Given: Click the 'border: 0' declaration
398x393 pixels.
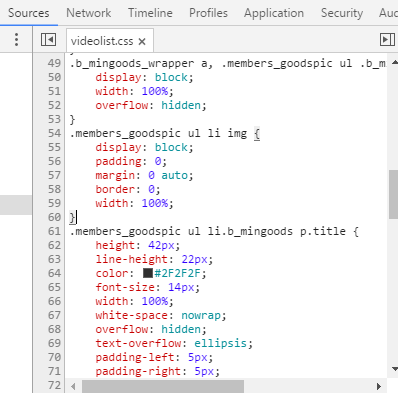Looking at the screenshot, I should click(x=128, y=189).
